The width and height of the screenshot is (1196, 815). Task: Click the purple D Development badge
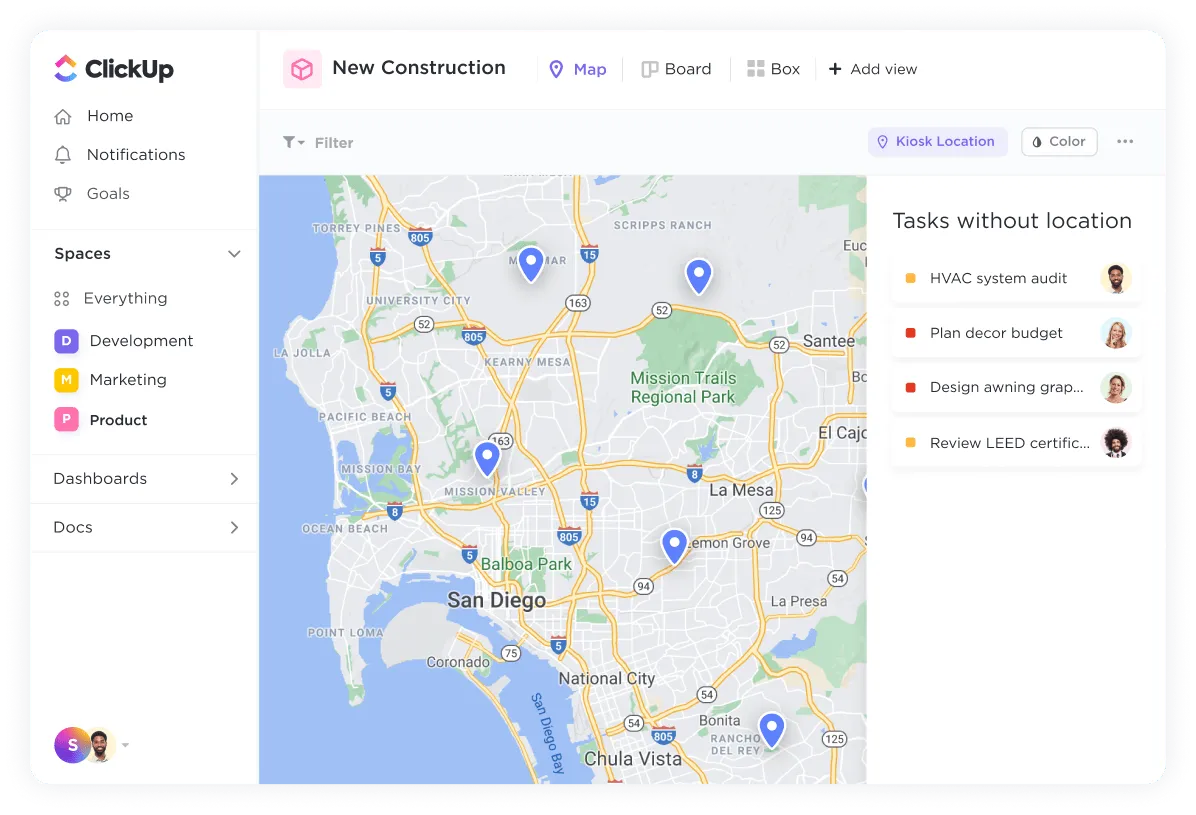click(66, 341)
